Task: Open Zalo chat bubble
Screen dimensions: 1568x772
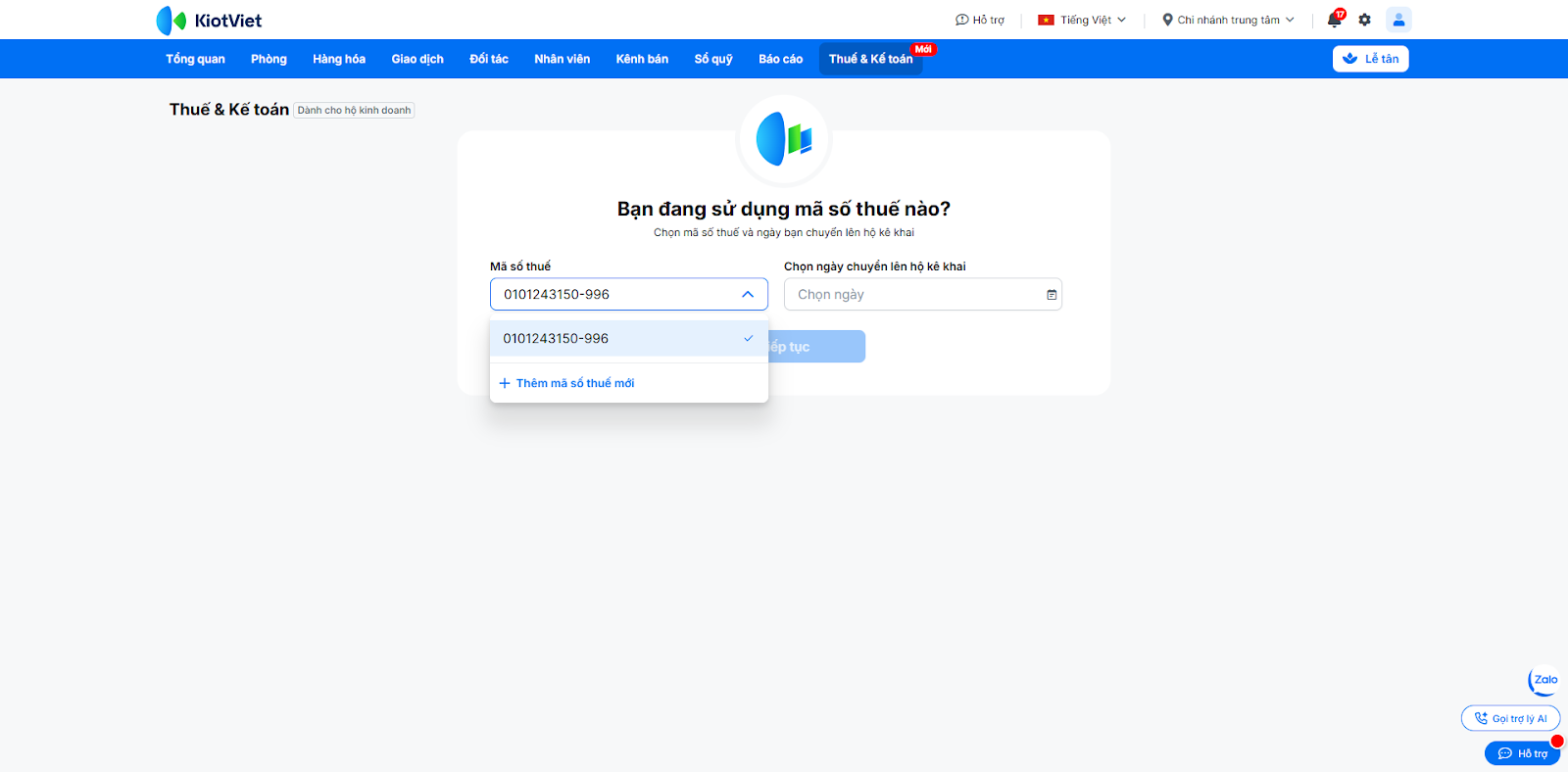Action: click(1543, 680)
